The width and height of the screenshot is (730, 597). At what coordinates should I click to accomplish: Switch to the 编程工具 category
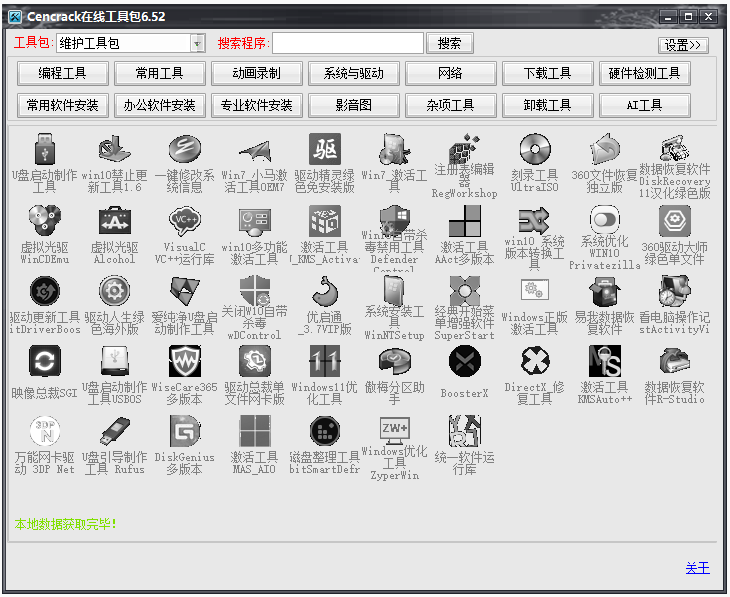pos(62,74)
